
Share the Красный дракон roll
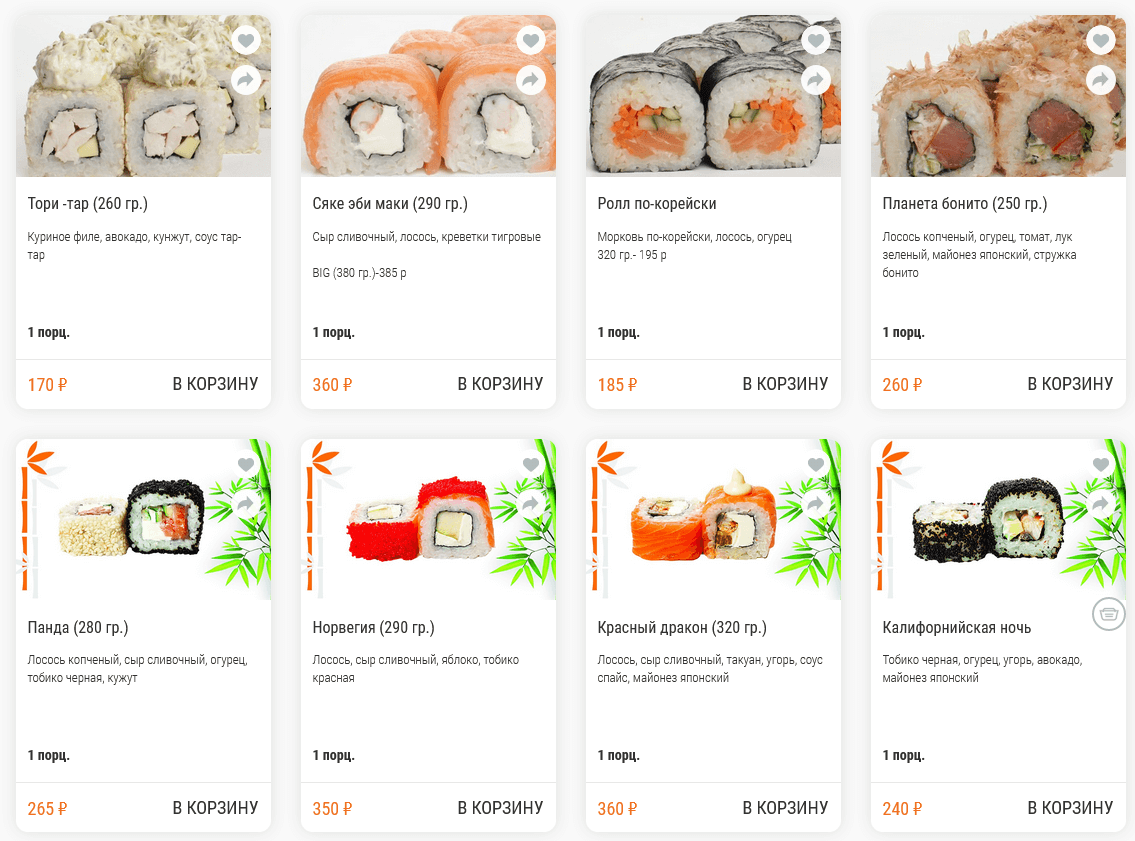[x=816, y=504]
